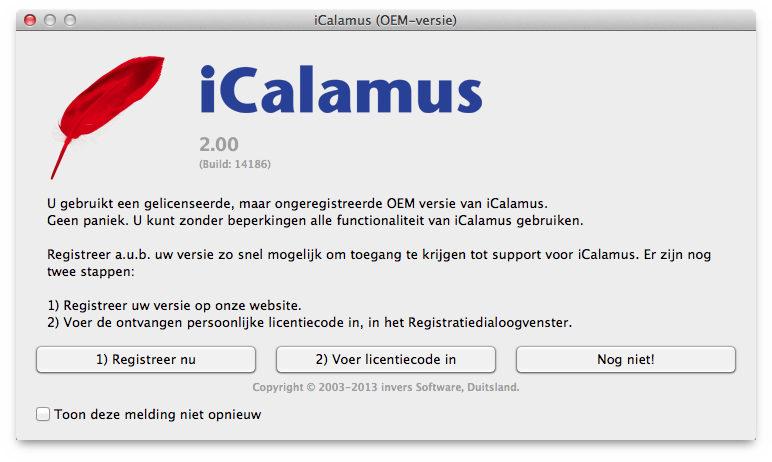Click the twee stappen: text line

click(x=91, y=272)
